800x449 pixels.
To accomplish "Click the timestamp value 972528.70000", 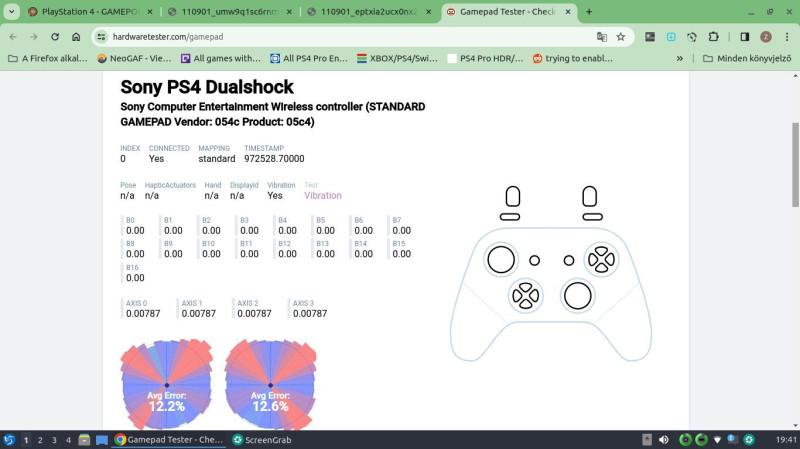I will click(x=274, y=159).
